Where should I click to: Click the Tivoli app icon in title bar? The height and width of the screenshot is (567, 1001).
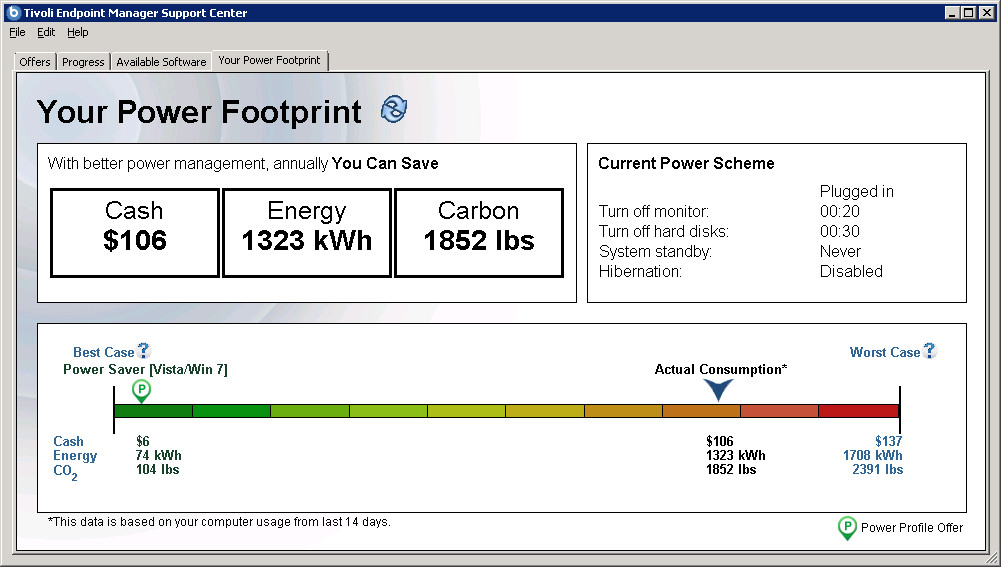coord(14,13)
